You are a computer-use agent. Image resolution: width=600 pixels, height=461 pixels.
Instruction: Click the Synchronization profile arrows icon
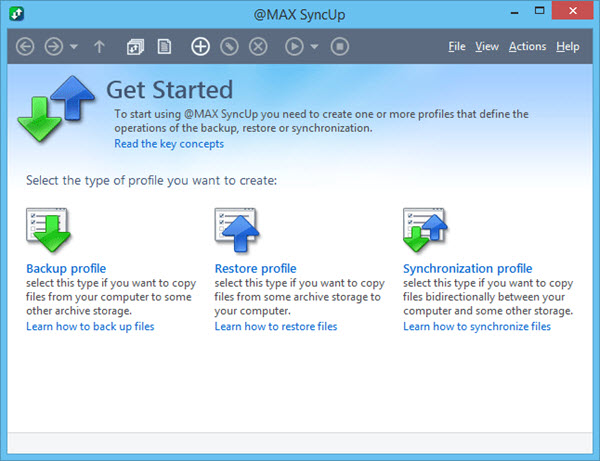tap(425, 230)
